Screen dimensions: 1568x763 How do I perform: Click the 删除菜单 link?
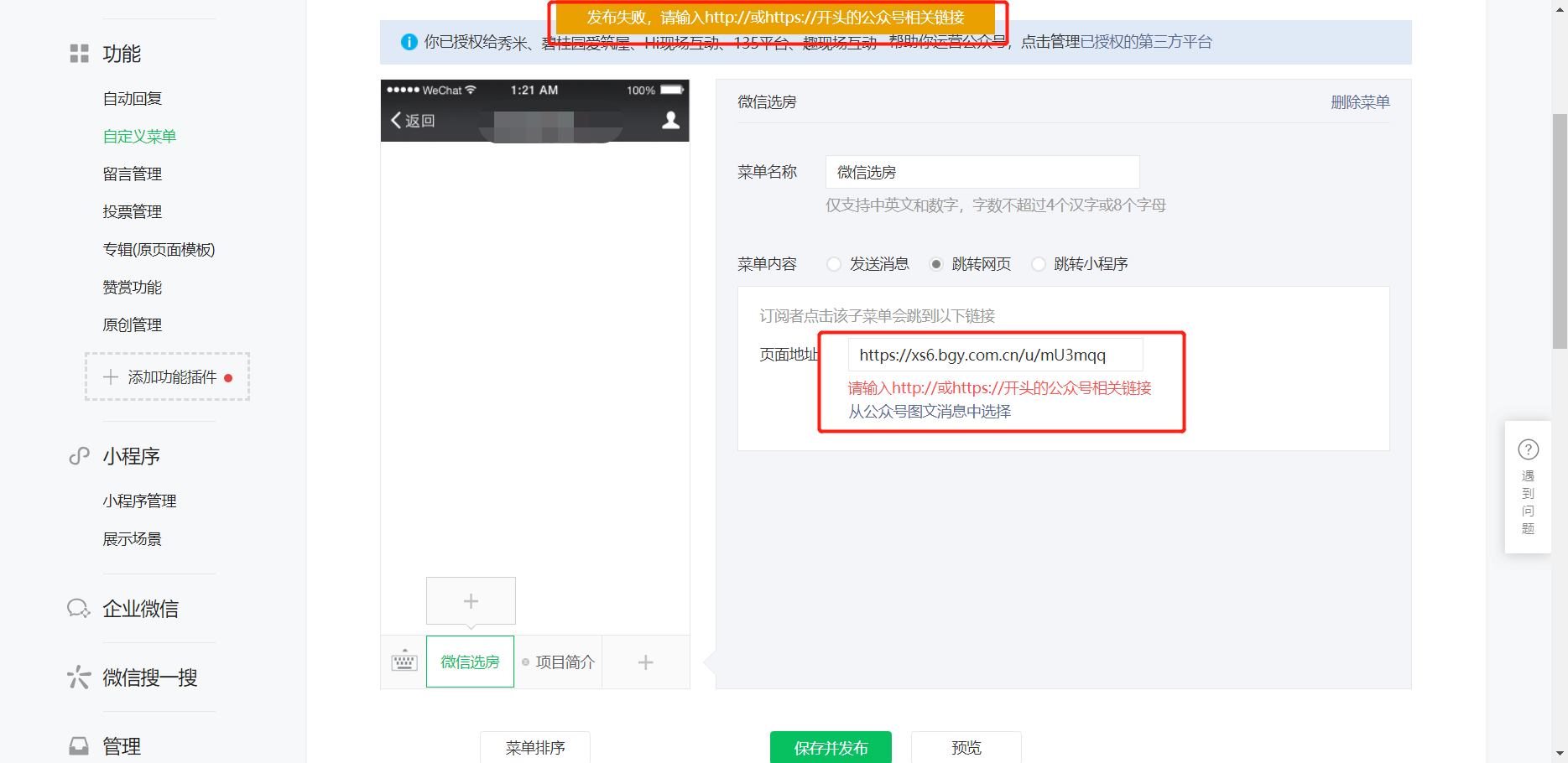[1360, 102]
